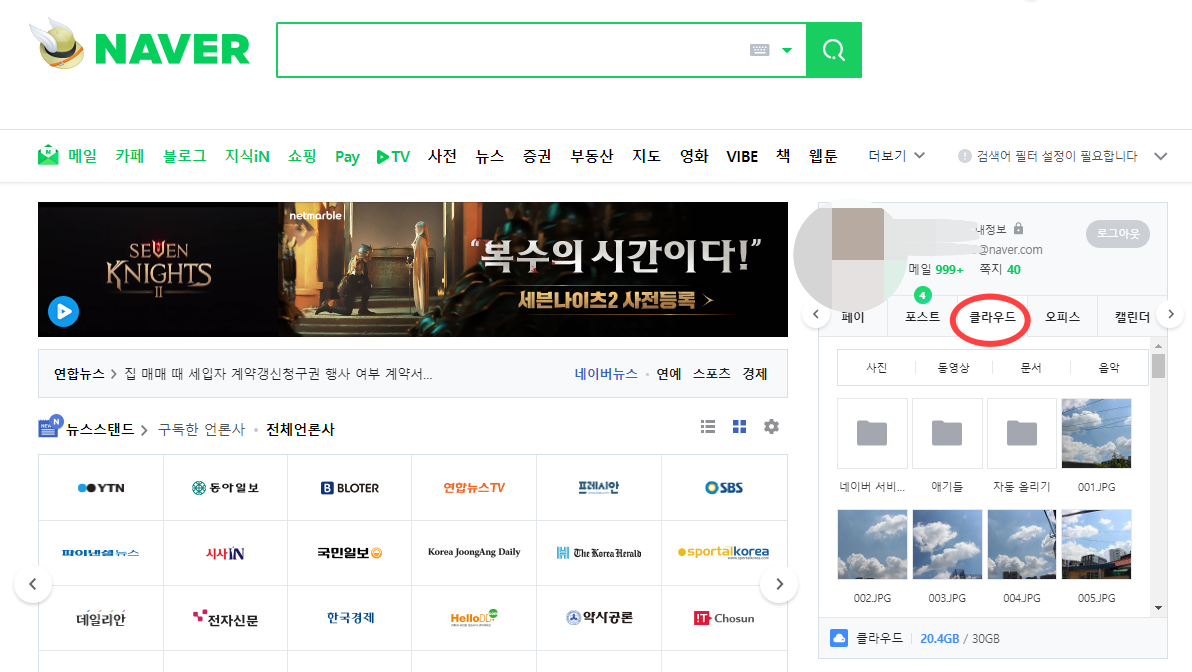This screenshot has width=1192, height=672.
Task: Open the Chosun publisher tile
Action: click(x=724, y=618)
